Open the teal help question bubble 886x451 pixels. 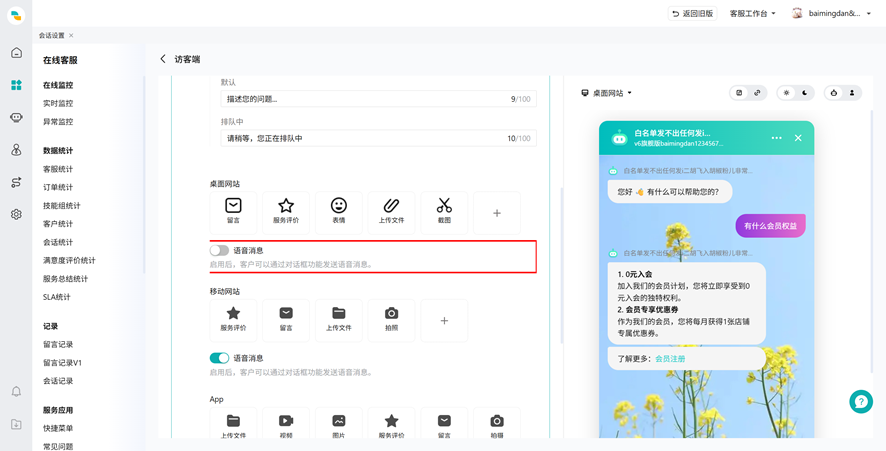coord(861,401)
